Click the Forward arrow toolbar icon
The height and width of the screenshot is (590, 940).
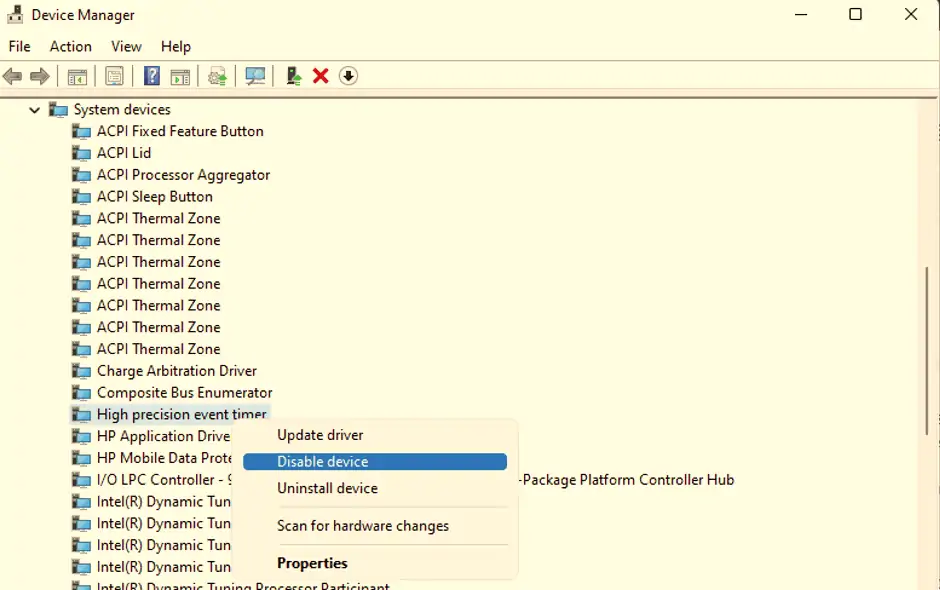[40, 76]
